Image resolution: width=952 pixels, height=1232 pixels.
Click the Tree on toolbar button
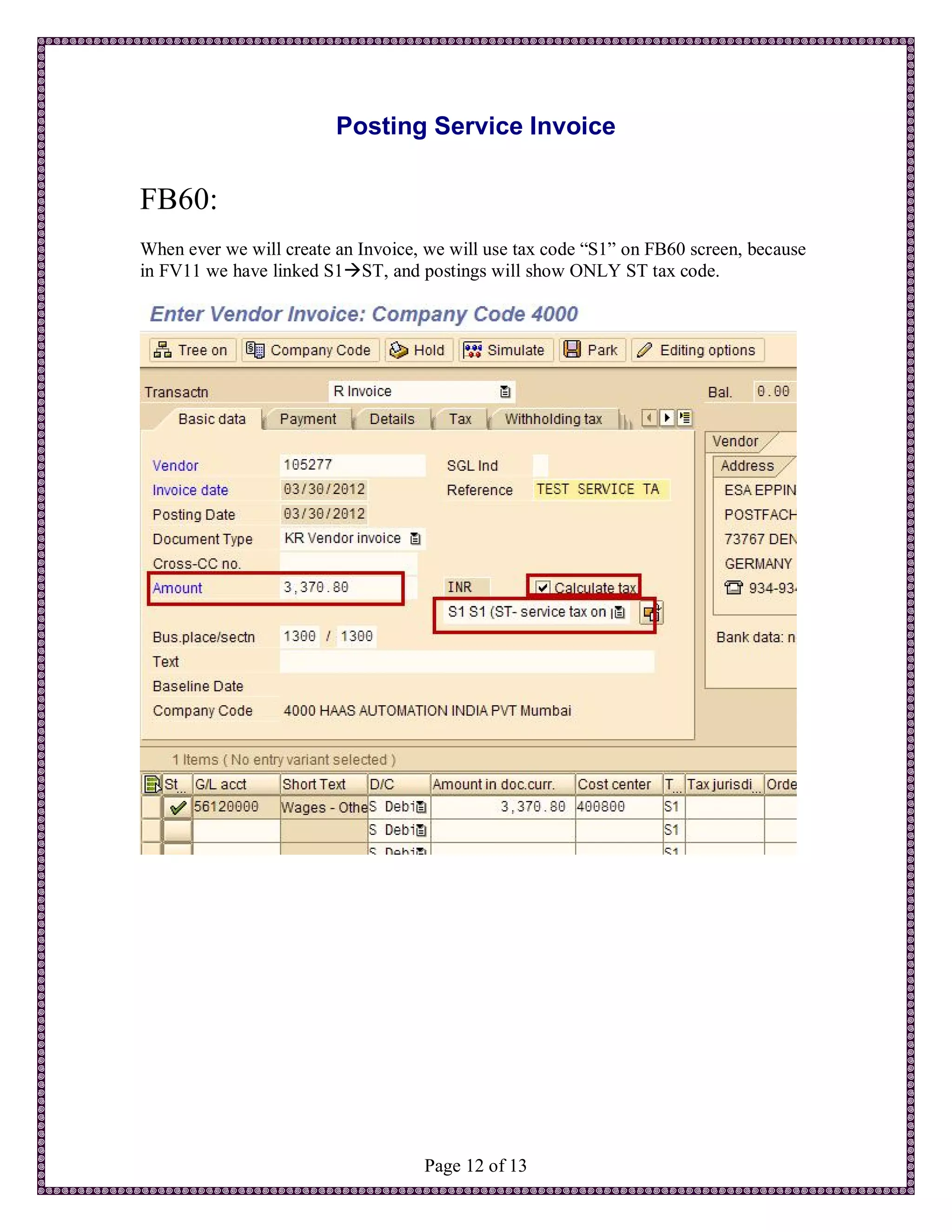192,350
